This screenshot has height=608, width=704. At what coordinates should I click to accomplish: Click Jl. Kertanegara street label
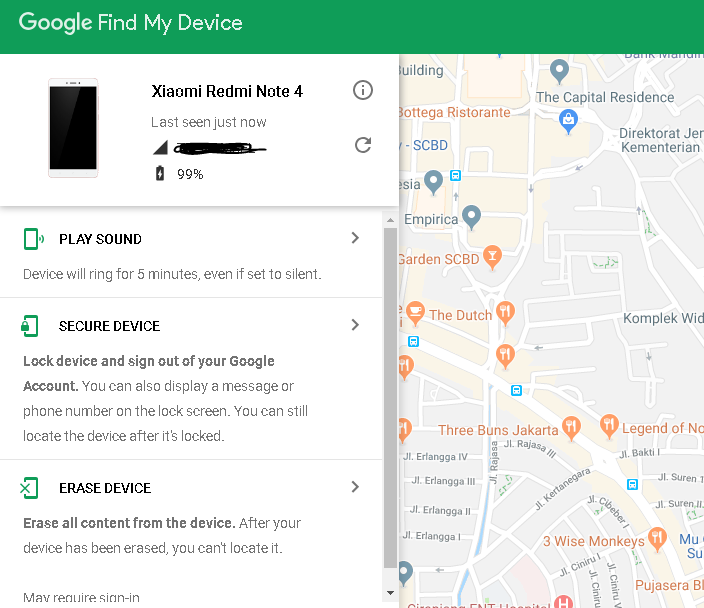562,489
